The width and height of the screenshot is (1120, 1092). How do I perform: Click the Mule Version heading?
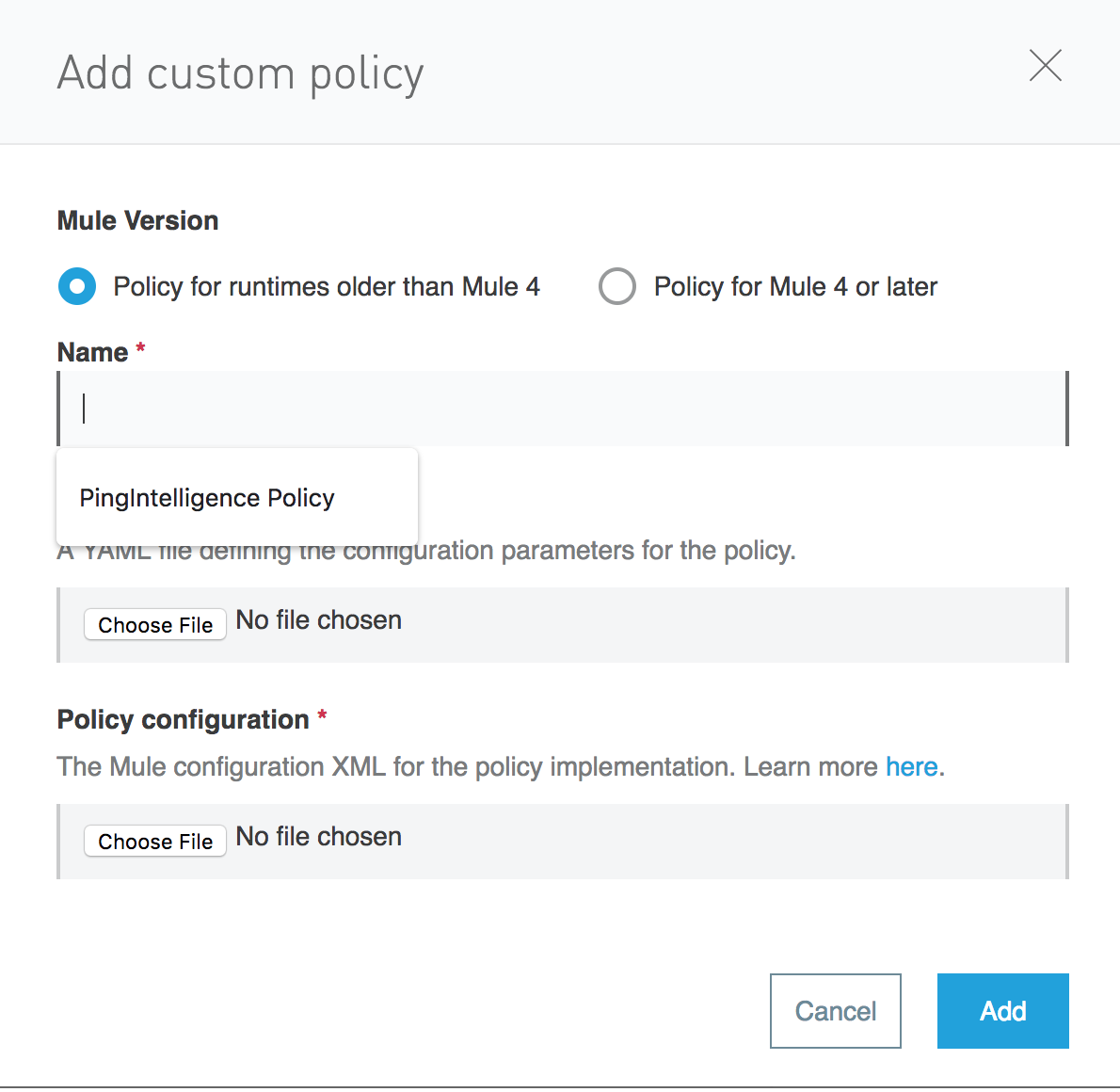point(137,220)
